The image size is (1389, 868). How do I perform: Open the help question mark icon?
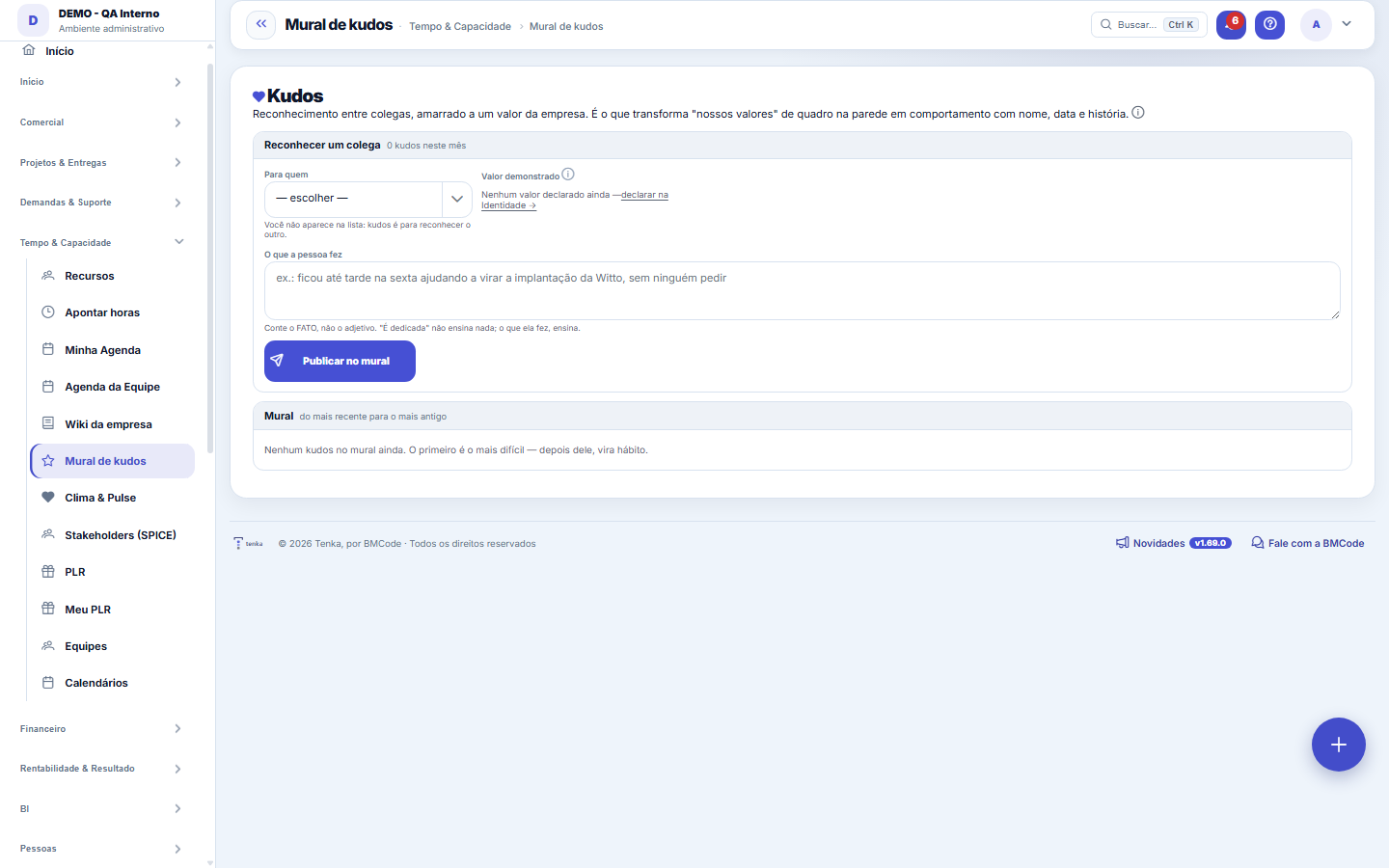point(1269,24)
